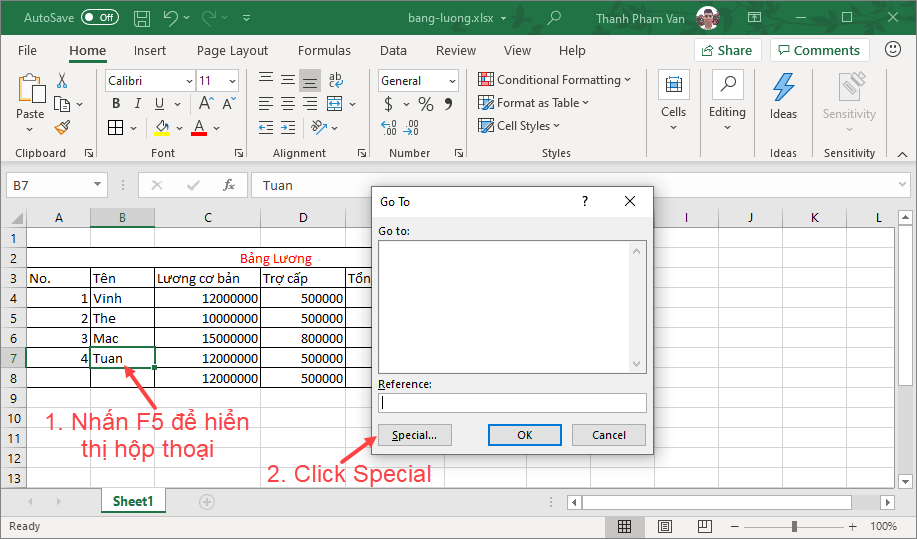Increase indent
Image resolution: width=917 pixels, height=539 pixels.
coord(288,127)
